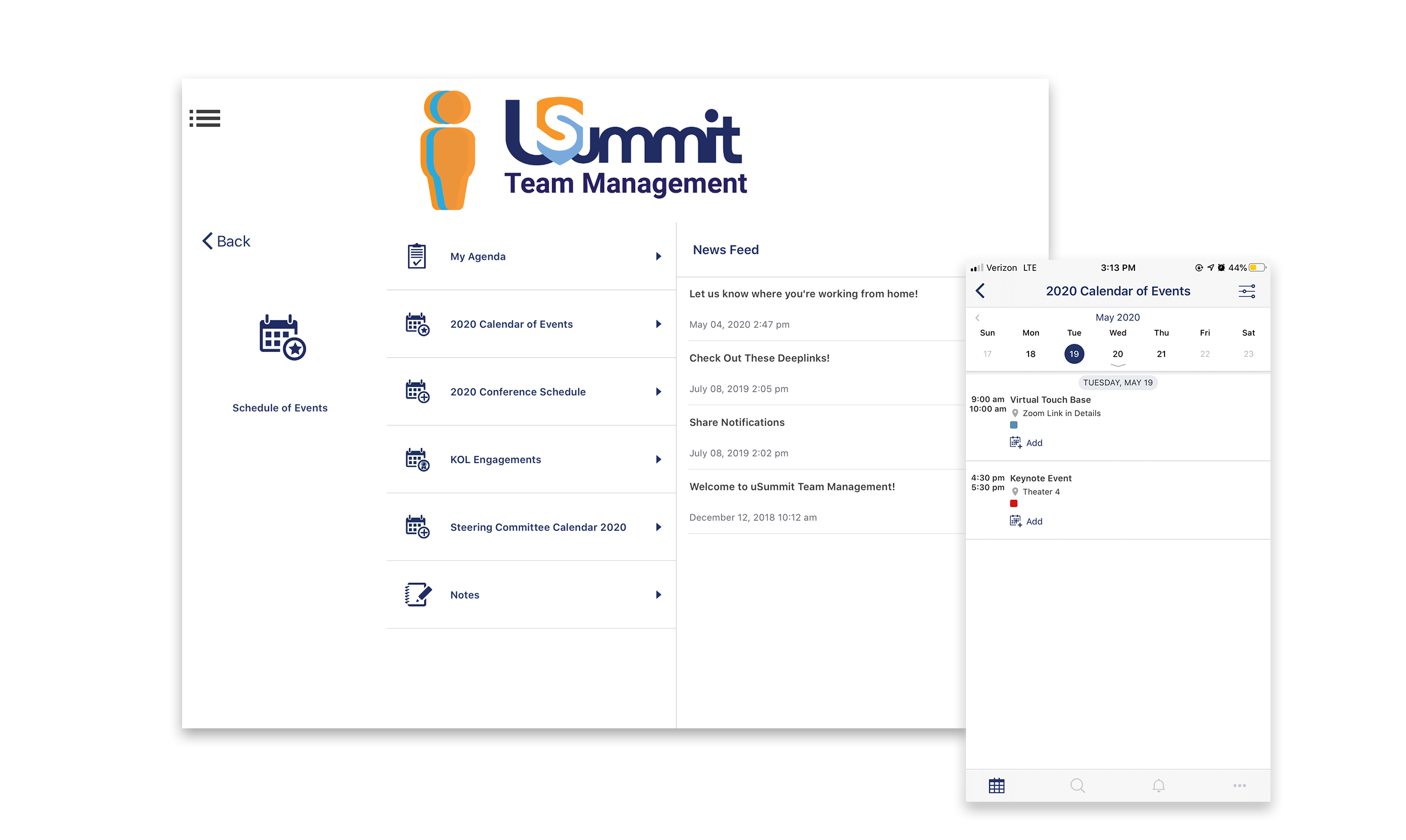
Task: Go back using the Back link
Action: (226, 241)
